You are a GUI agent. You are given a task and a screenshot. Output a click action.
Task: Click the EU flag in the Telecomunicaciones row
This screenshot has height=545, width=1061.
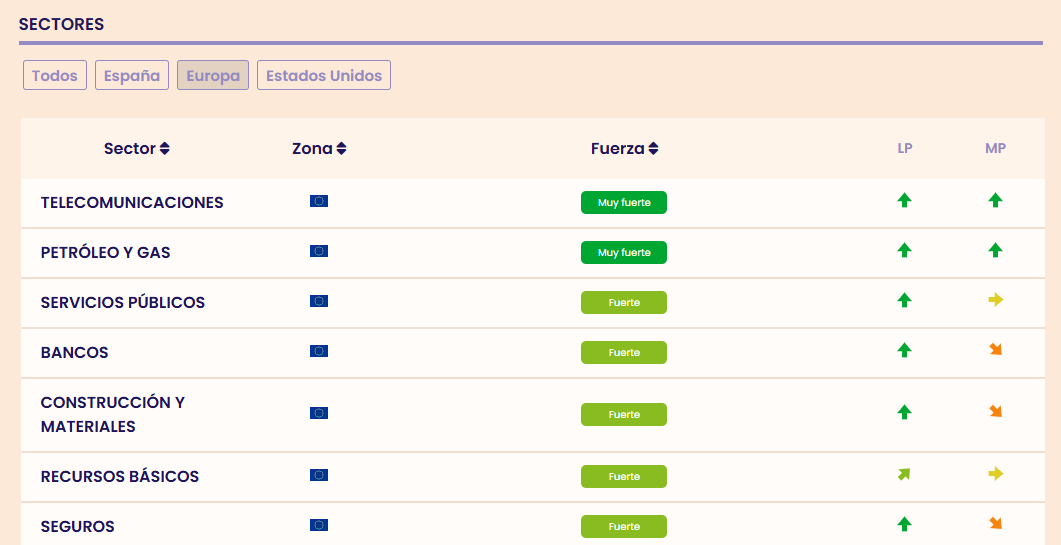coord(319,201)
